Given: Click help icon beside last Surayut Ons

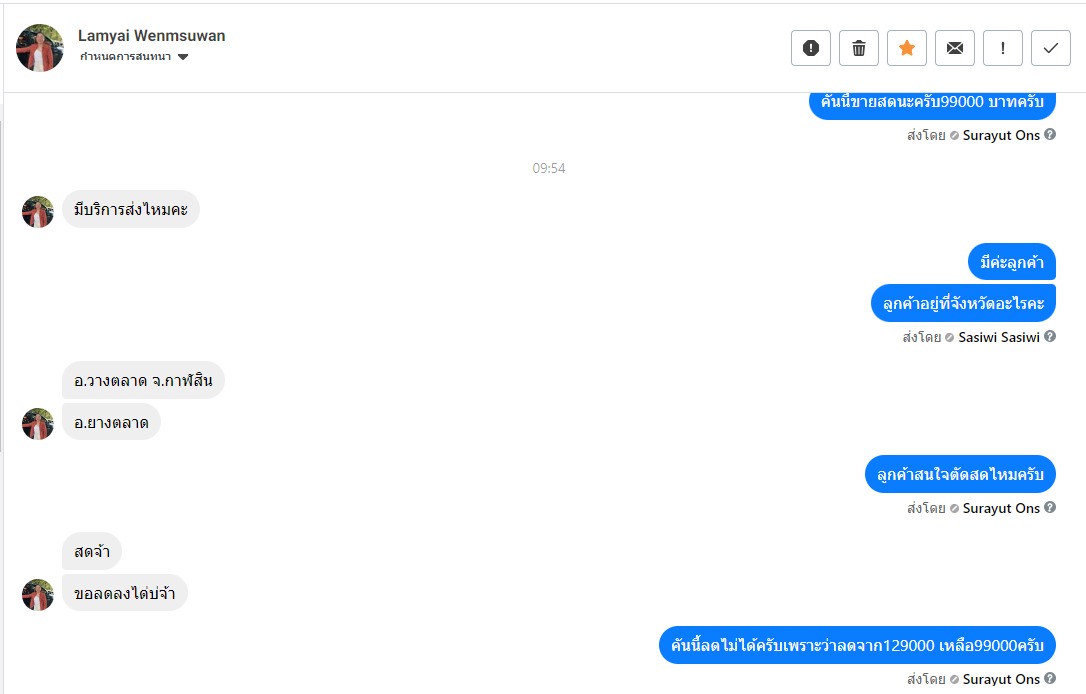Looking at the screenshot, I should point(1050,679).
